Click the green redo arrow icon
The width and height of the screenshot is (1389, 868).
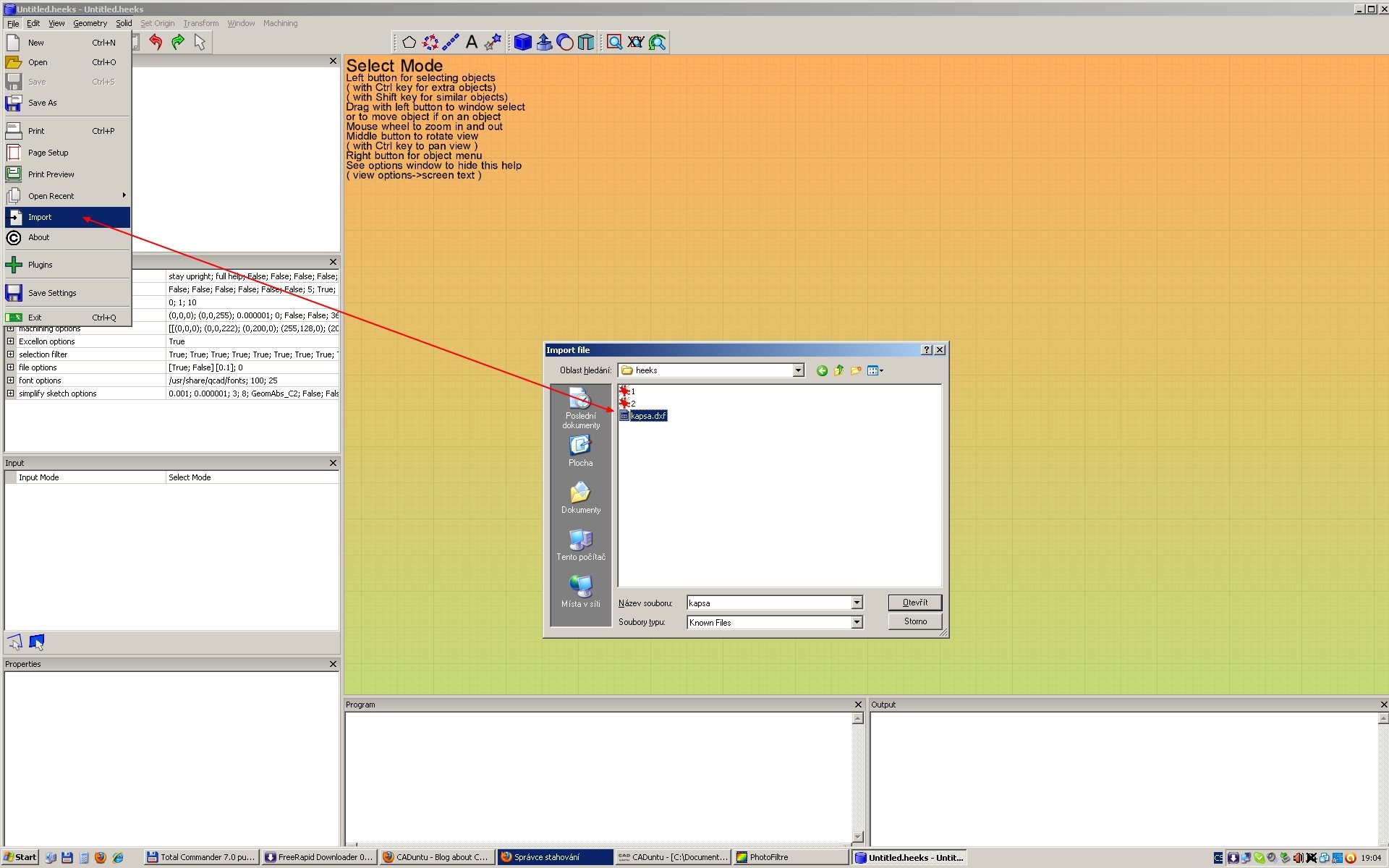point(178,43)
